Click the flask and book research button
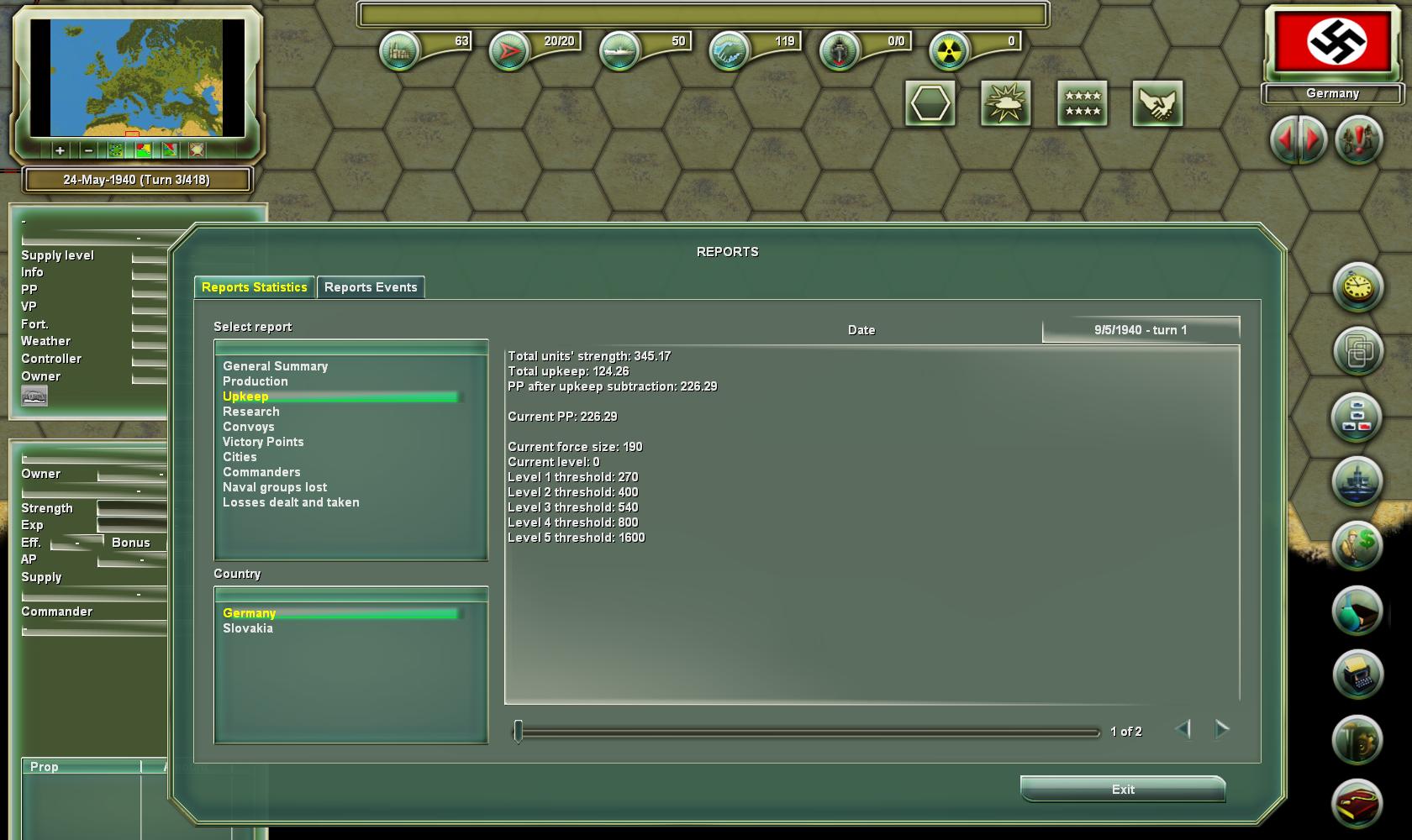The width and height of the screenshot is (1412, 840). tap(1358, 612)
